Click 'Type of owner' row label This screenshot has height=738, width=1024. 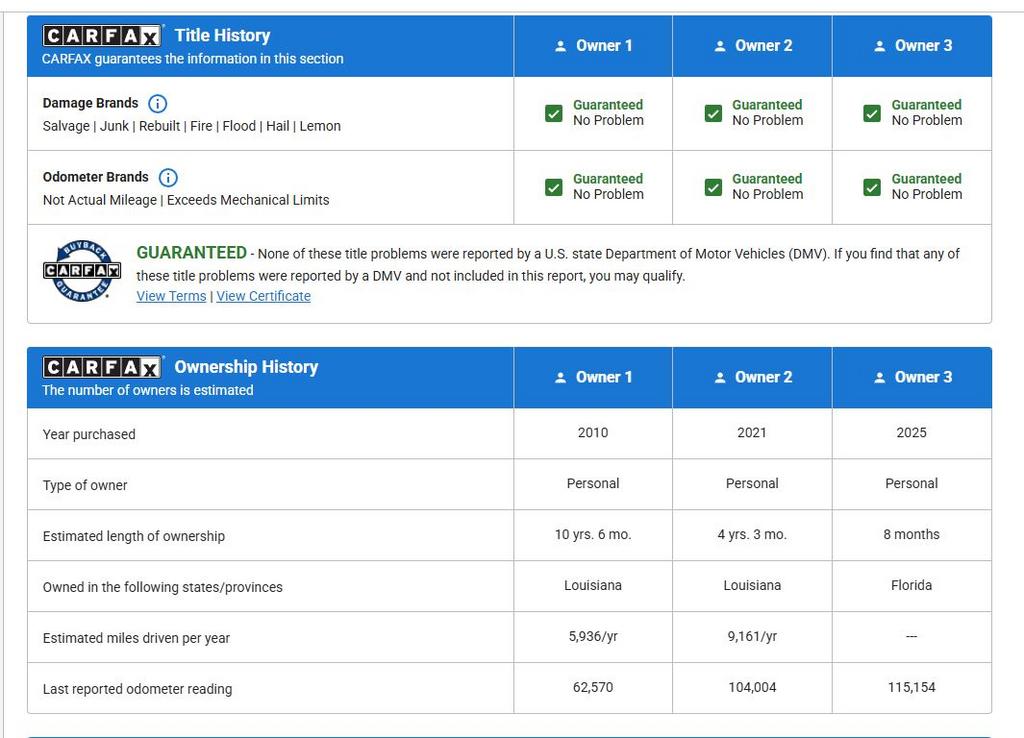(85, 485)
